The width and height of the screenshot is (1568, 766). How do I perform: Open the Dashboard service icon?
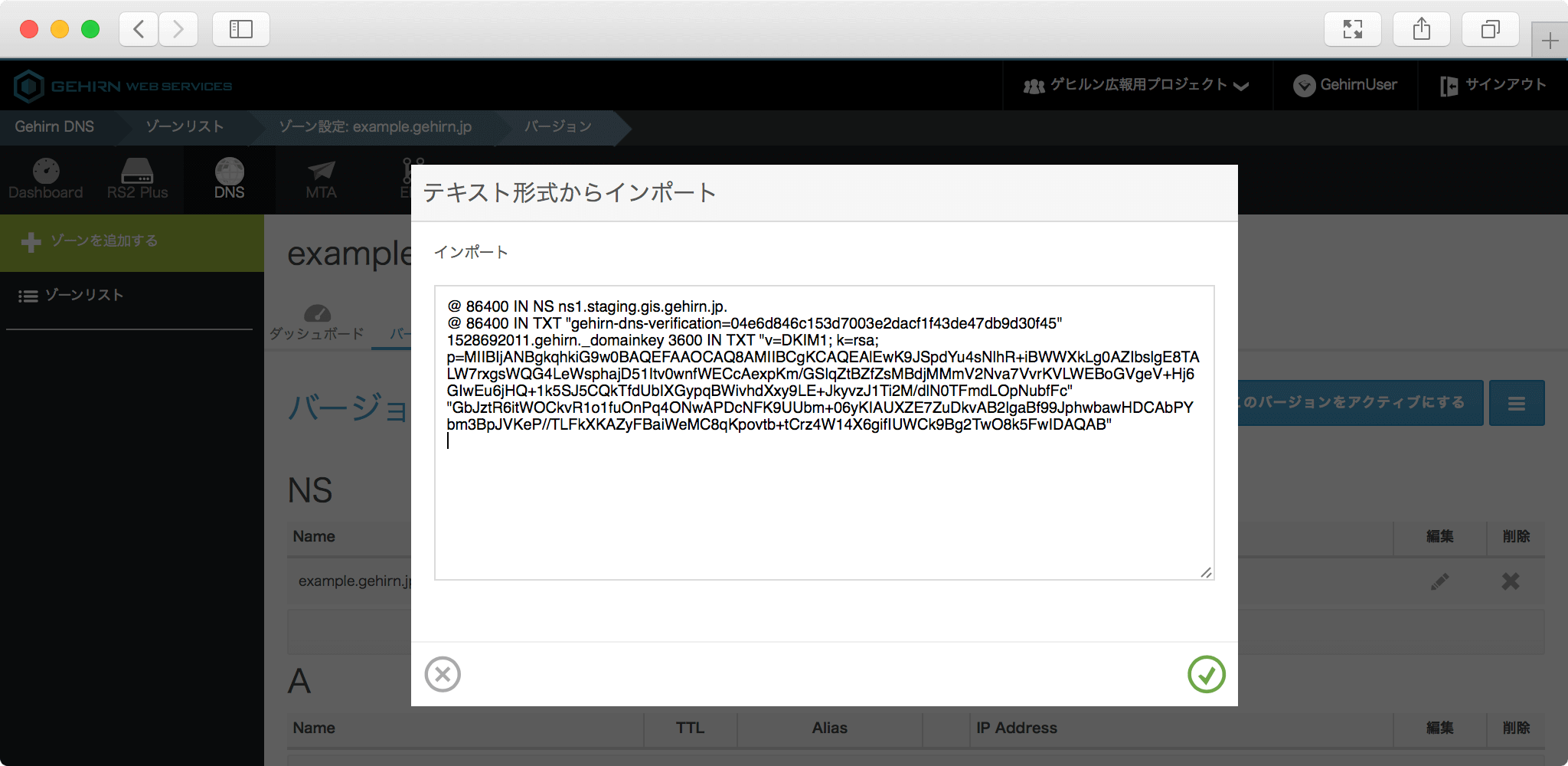point(46,178)
